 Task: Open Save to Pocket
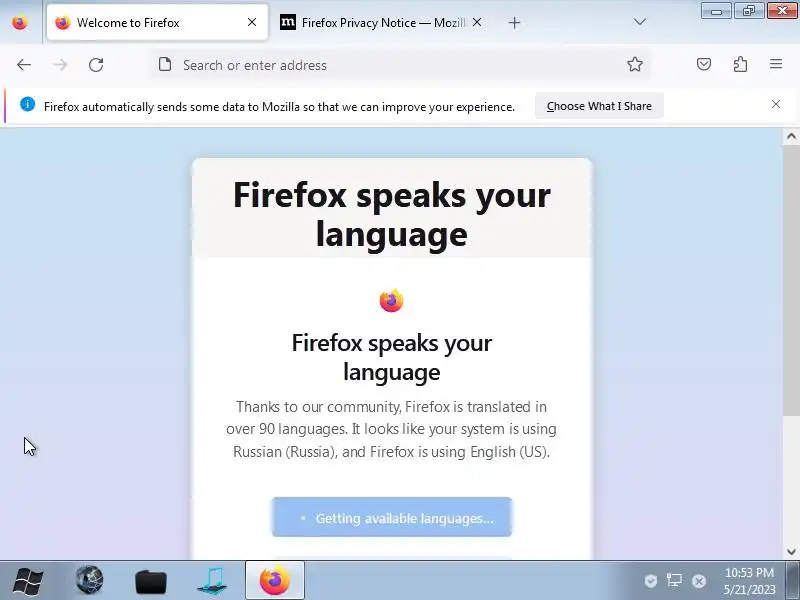704,64
